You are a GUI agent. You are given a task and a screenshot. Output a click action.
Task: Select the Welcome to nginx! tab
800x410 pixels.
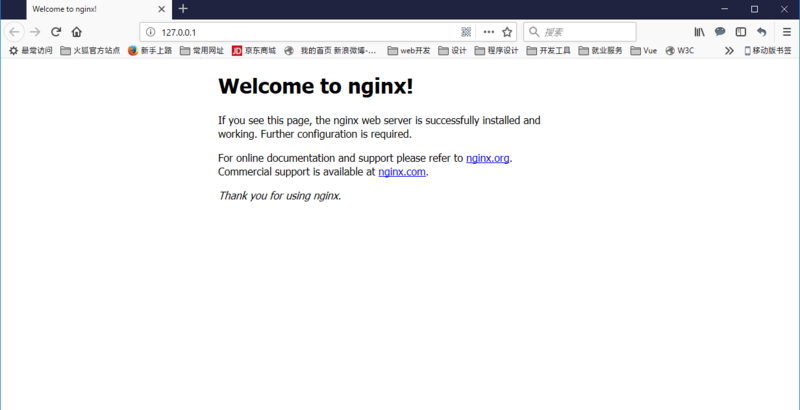tap(99, 10)
